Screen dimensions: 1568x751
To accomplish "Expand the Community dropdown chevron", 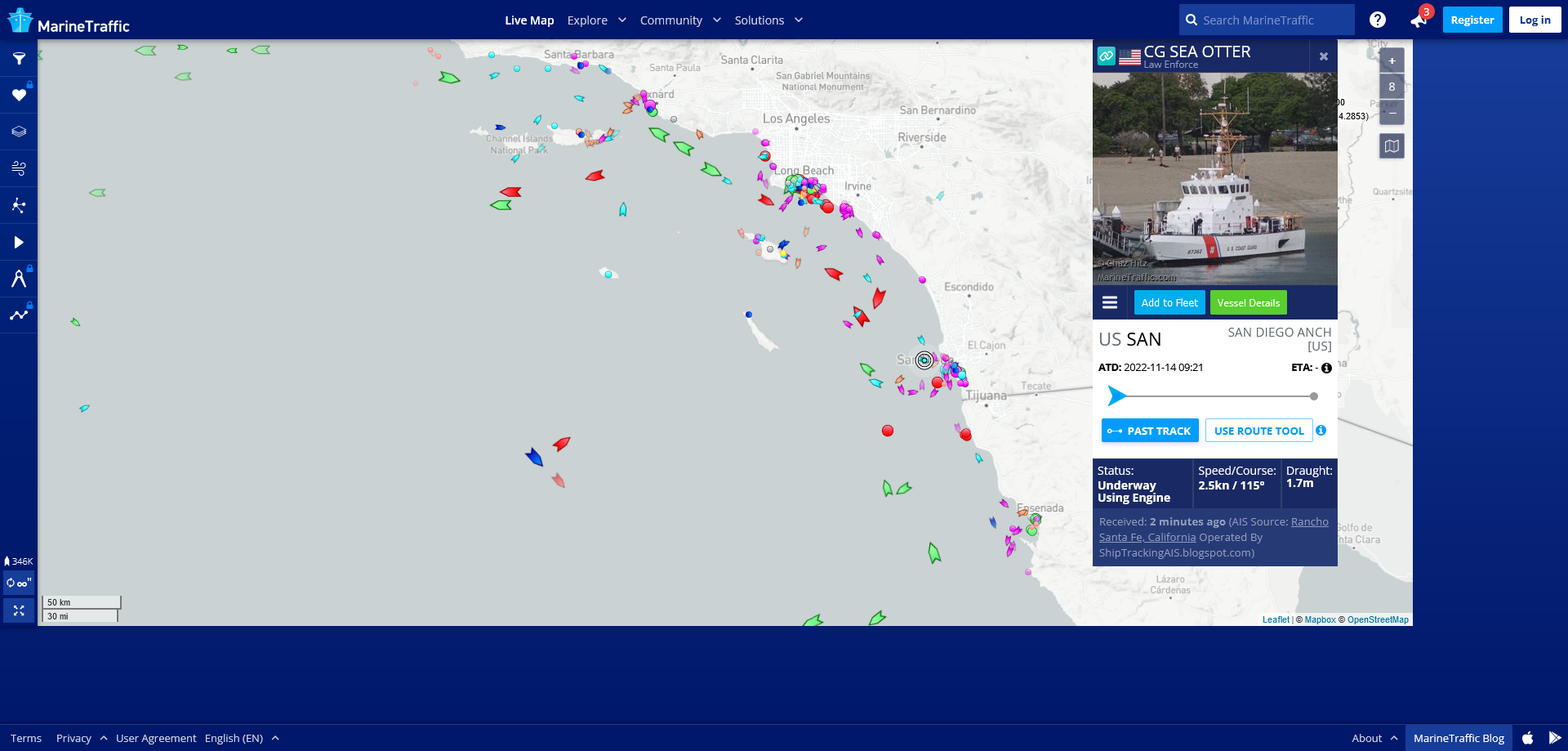I will (717, 20).
